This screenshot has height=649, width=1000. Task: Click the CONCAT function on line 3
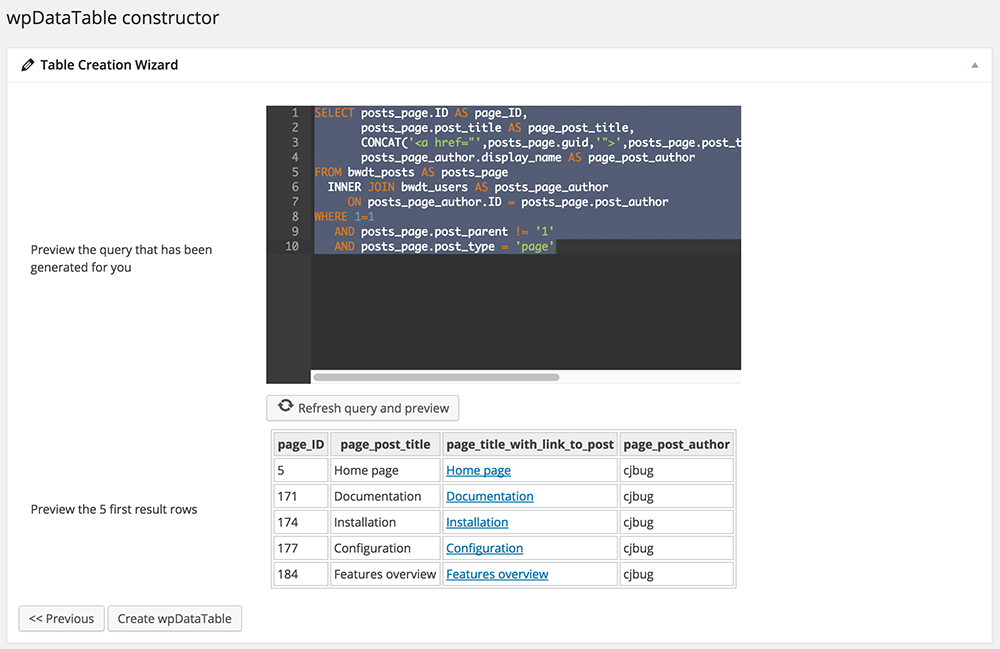[x=381, y=143]
